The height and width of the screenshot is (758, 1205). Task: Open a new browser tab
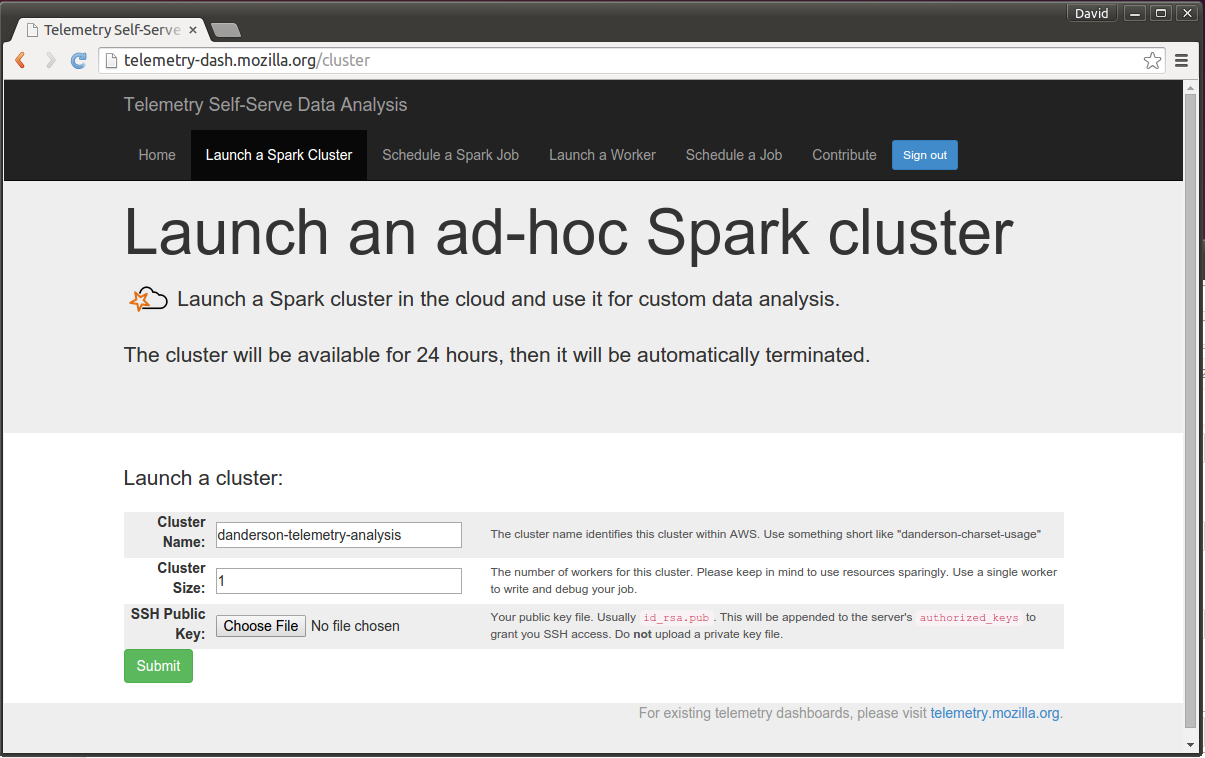click(x=225, y=30)
